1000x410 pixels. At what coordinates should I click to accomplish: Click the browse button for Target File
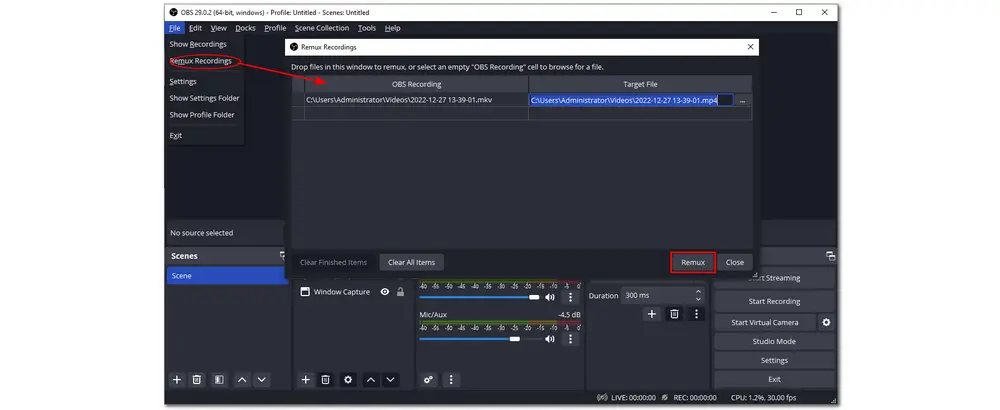click(742, 101)
